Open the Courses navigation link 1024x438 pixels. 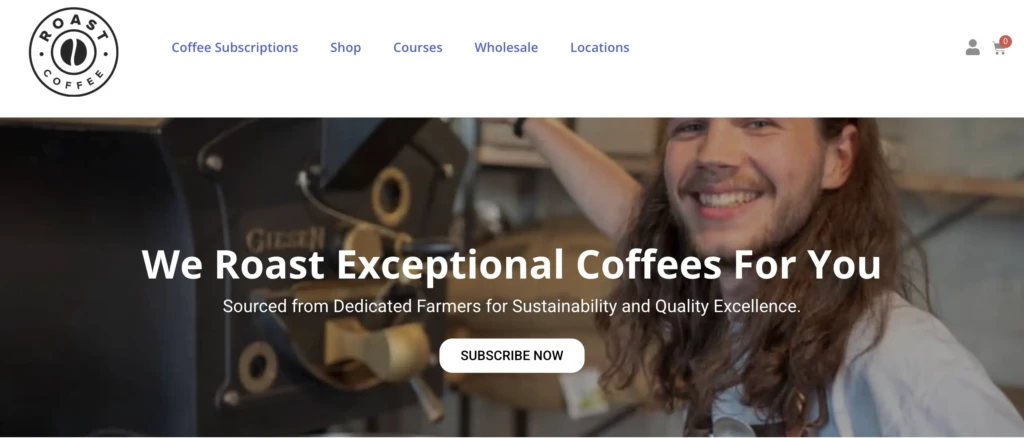point(417,48)
